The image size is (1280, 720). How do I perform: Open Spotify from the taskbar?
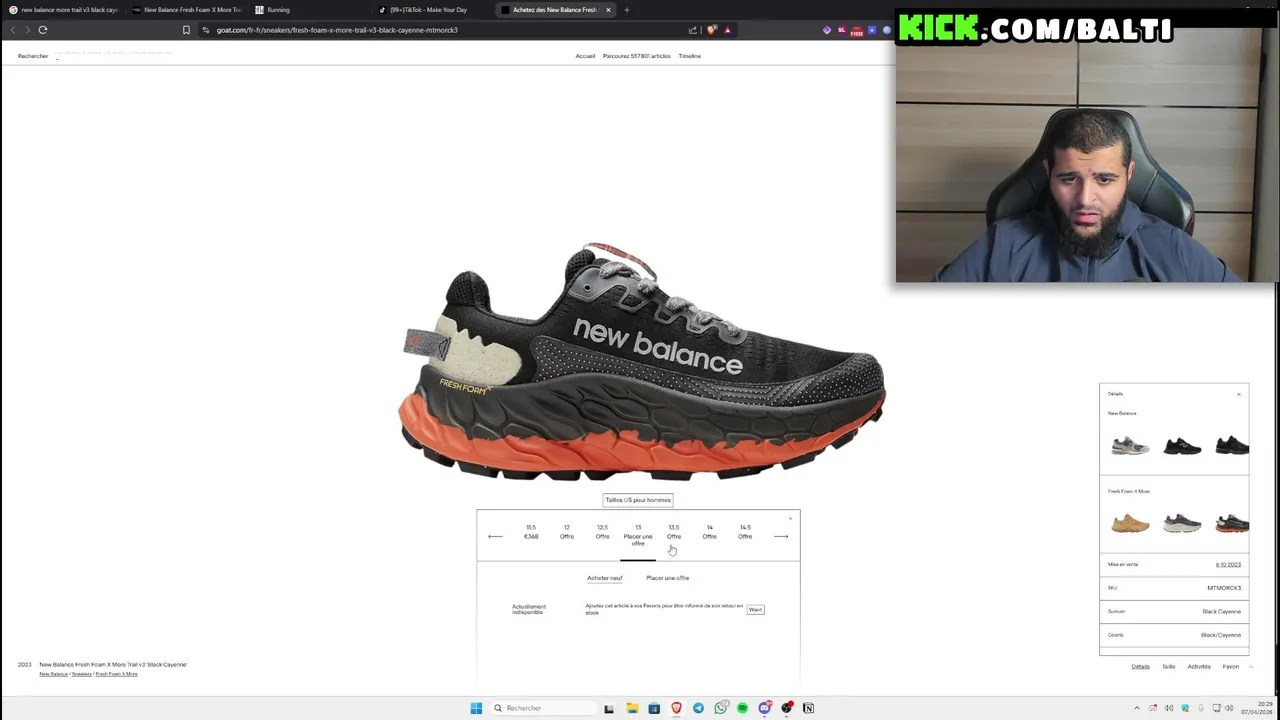point(742,708)
